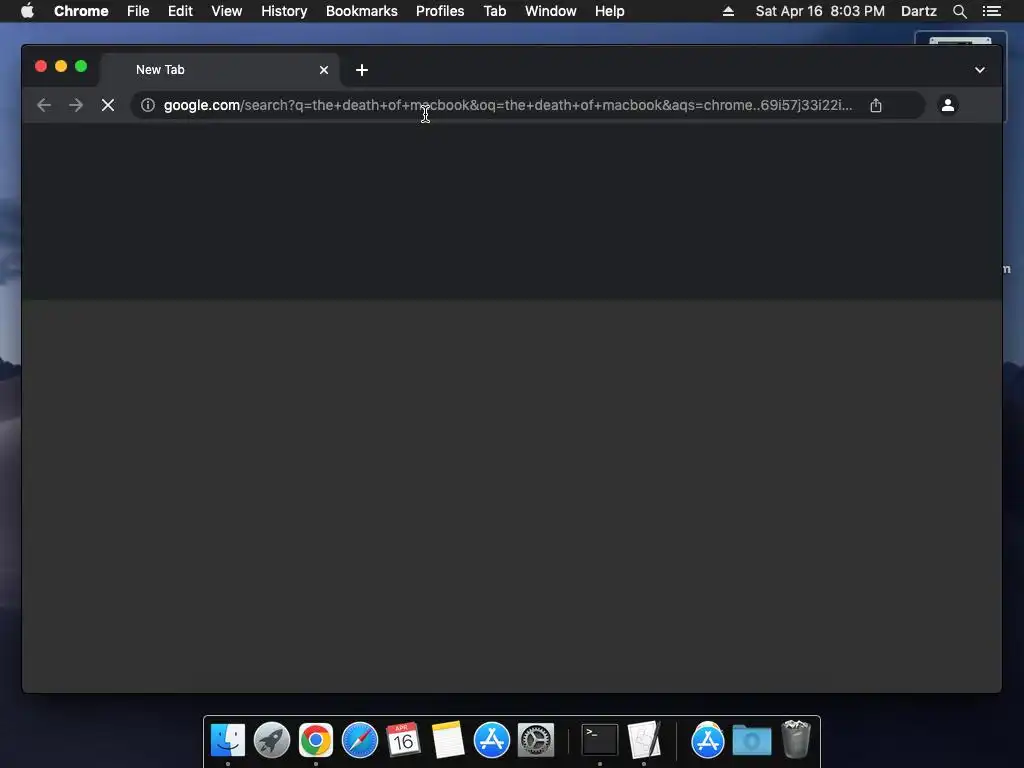Select the desktop drive icon behind Chrome
The height and width of the screenshot is (768, 1024).
(960, 39)
